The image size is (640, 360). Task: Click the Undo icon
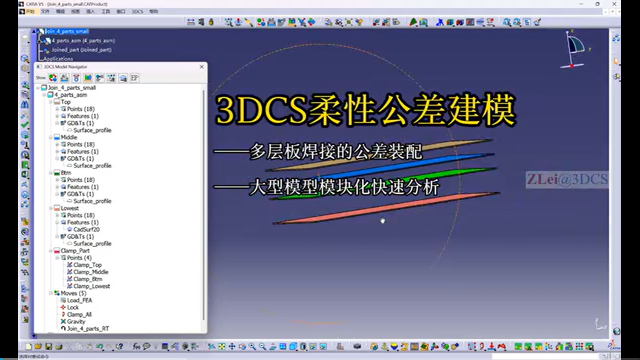point(99,347)
